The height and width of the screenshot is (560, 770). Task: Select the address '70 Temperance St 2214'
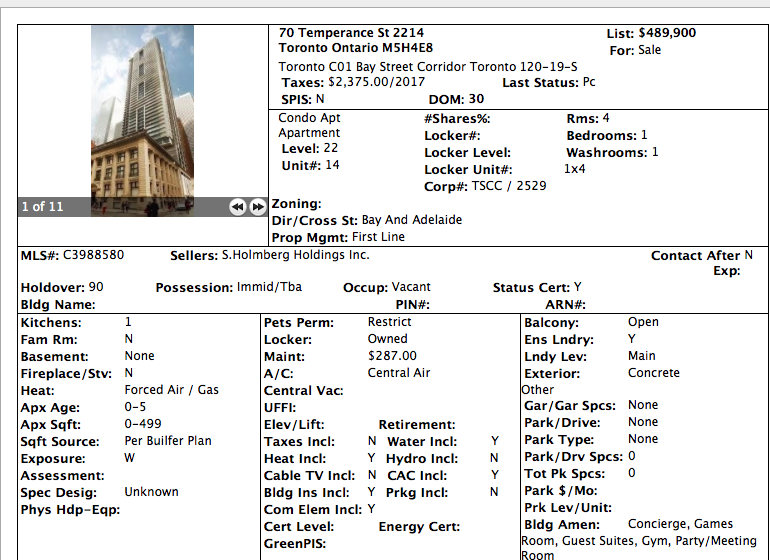[x=344, y=33]
